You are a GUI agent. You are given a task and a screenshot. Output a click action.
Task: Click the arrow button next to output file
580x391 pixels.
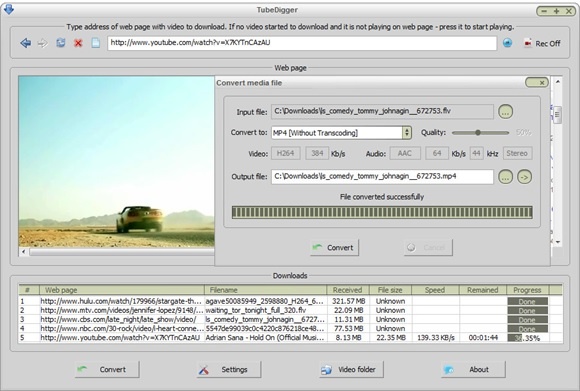525,177
